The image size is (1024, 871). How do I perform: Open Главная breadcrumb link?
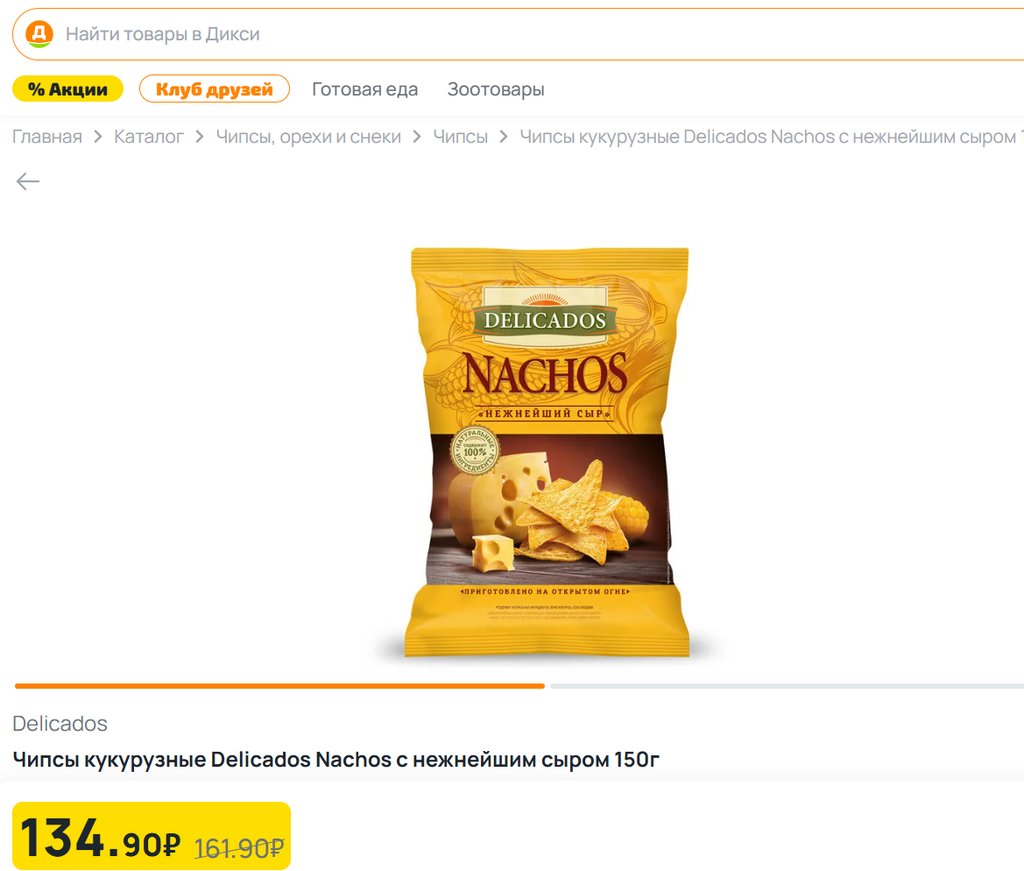pyautogui.click(x=47, y=137)
